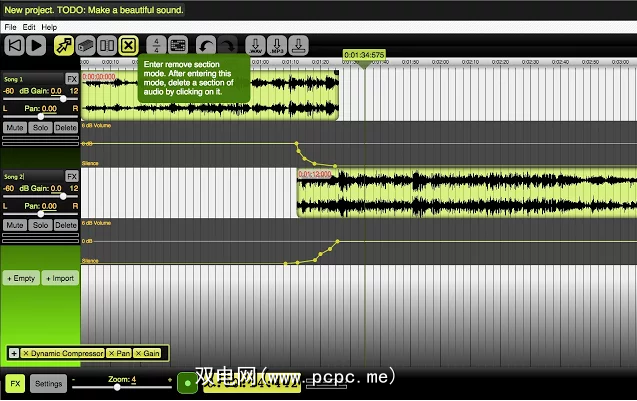
Task: Adjust the Zoom slider
Action: (x=117, y=388)
